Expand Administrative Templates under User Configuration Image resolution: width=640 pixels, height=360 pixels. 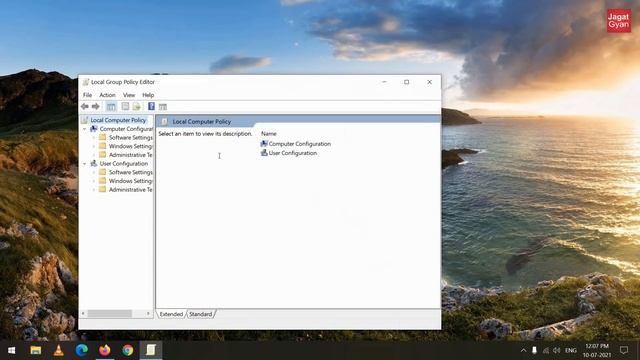pyautogui.click(x=94, y=190)
